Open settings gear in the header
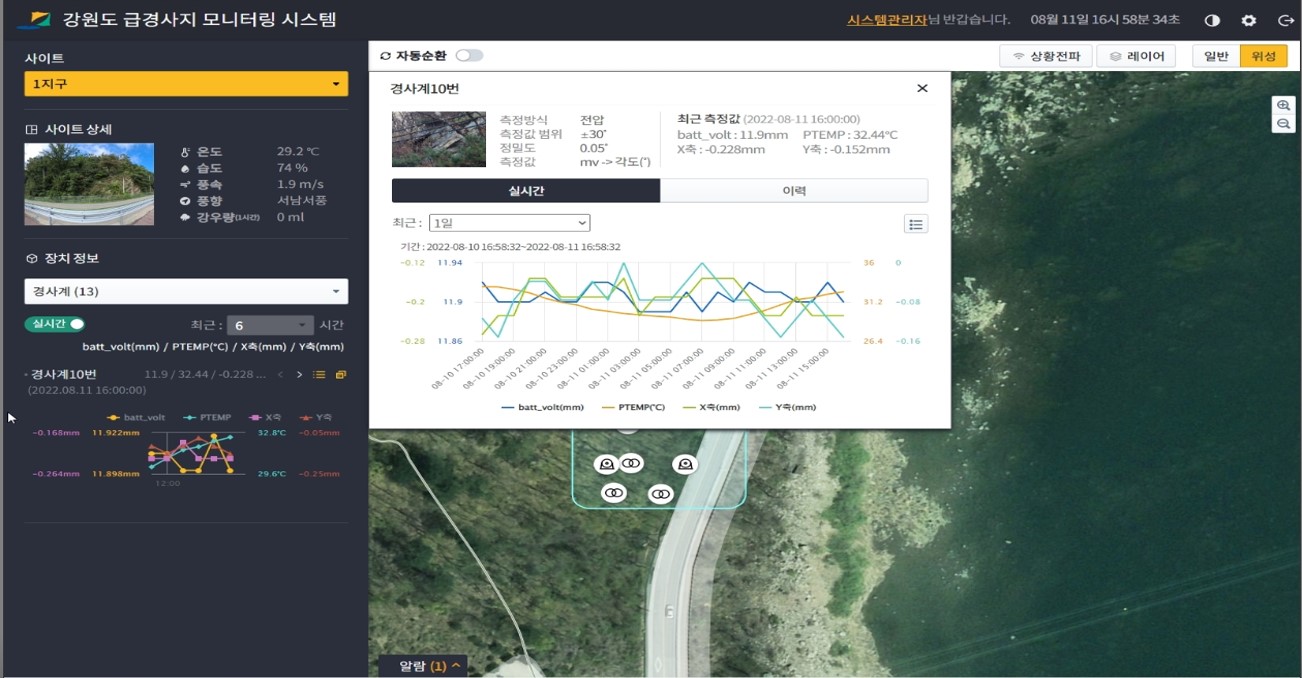The width and height of the screenshot is (1302, 678). [1249, 20]
